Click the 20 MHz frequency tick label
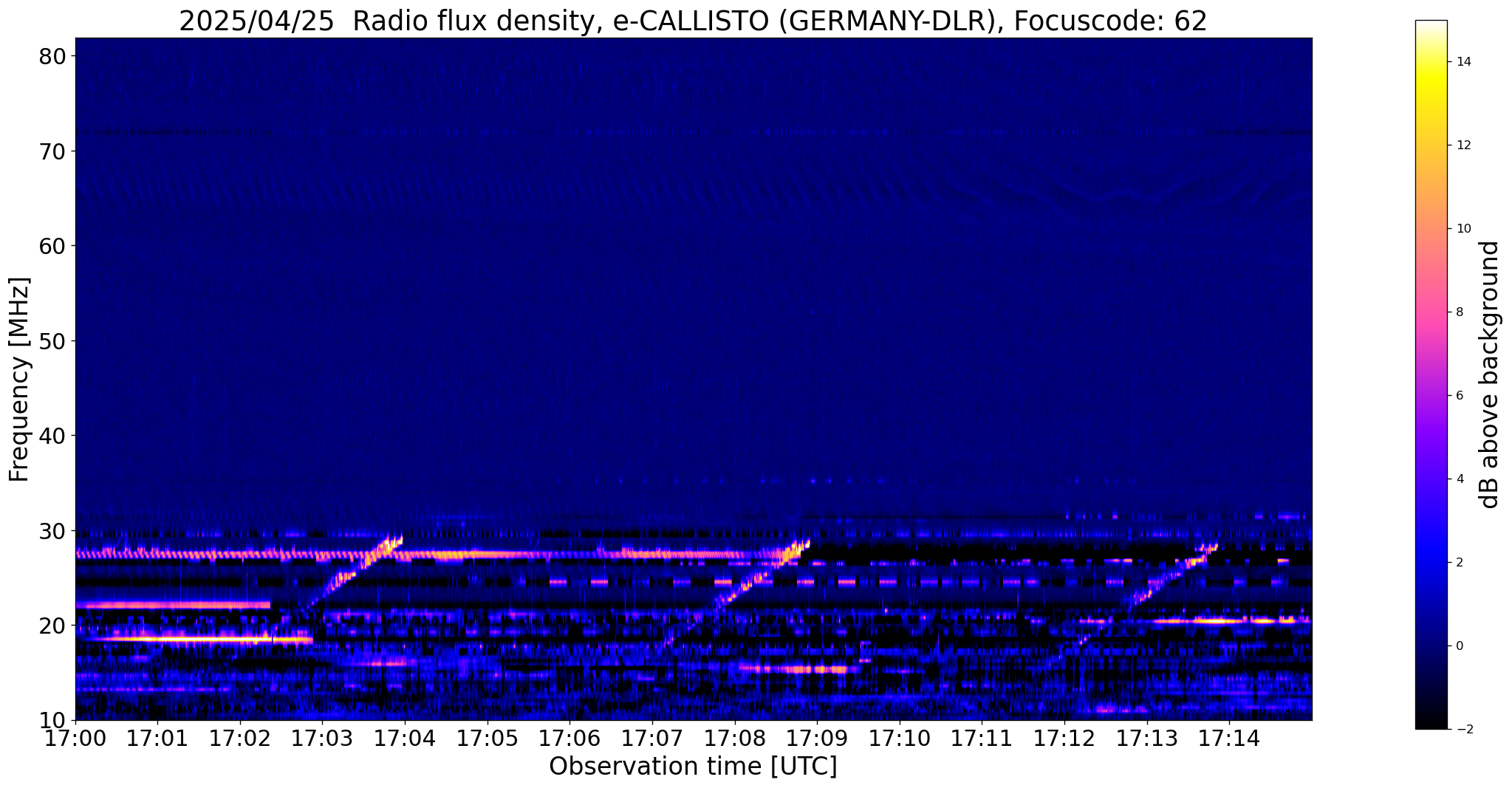Viewport: 1512px width, 788px height. 52,626
